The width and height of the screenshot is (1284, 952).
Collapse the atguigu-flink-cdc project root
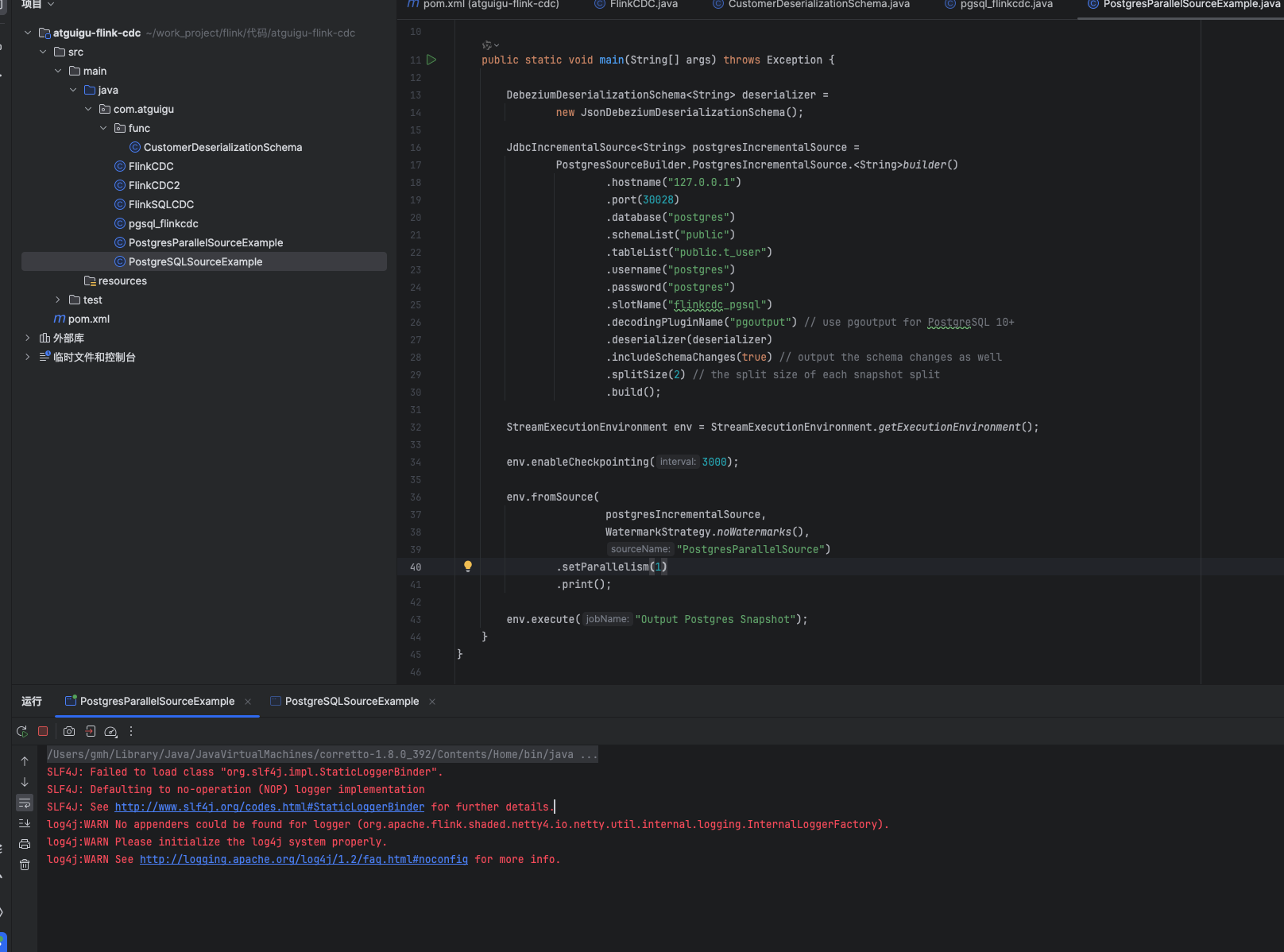coord(28,33)
